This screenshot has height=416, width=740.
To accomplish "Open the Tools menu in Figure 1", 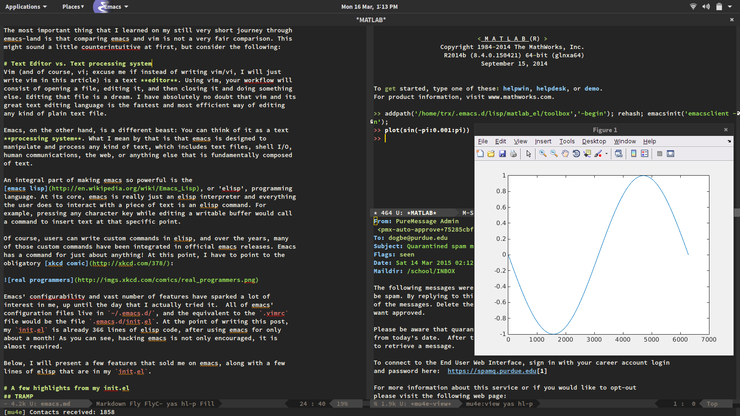I will pyautogui.click(x=567, y=141).
